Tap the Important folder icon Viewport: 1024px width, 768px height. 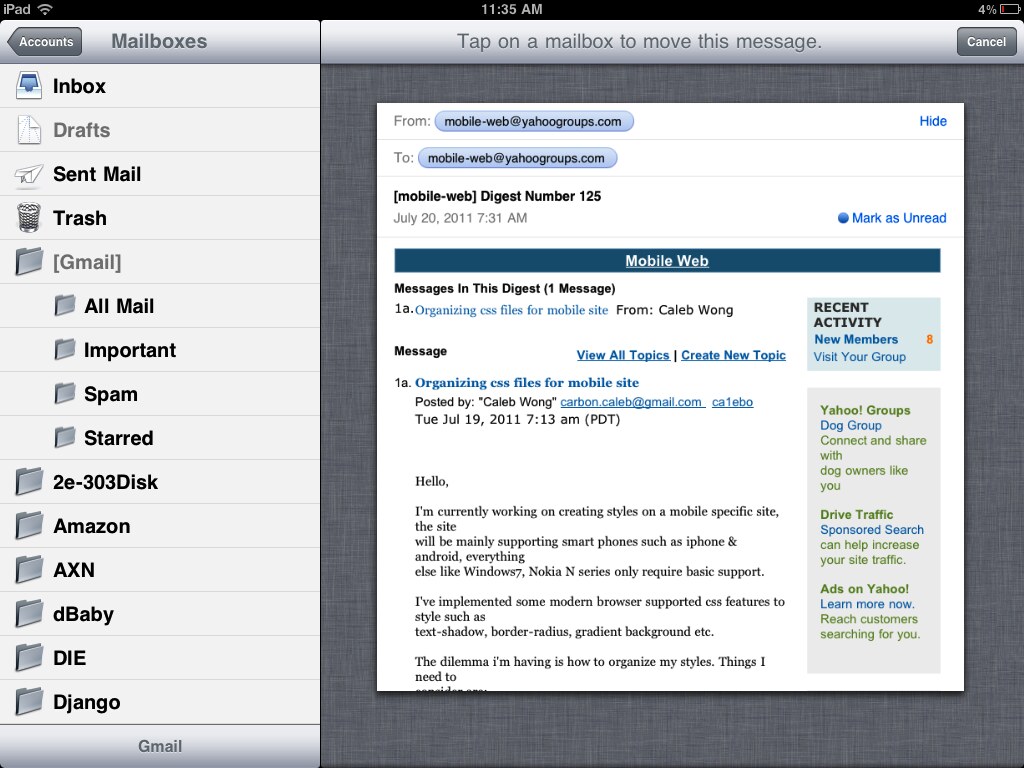(x=64, y=349)
